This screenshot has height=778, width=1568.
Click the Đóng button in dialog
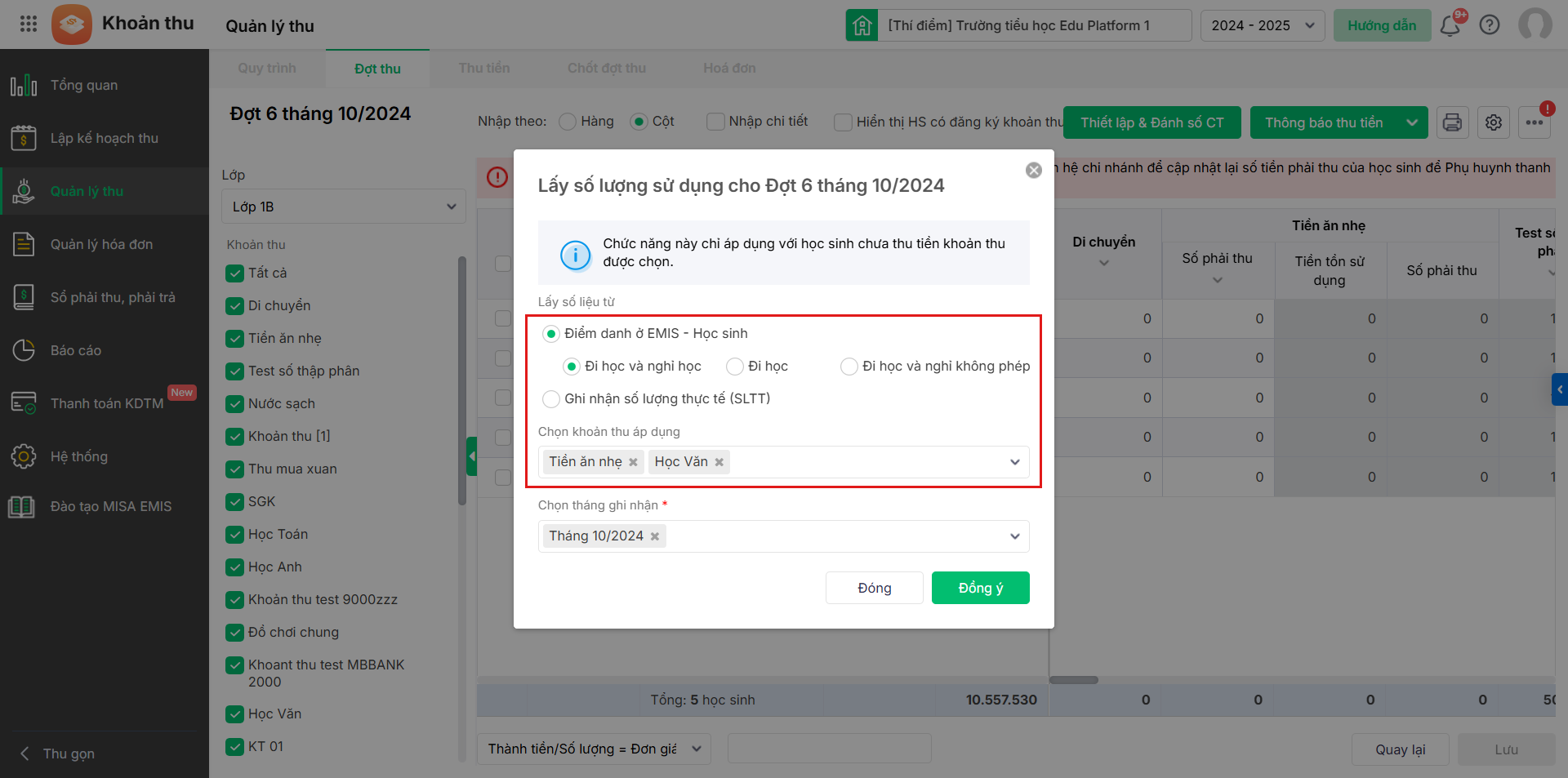click(874, 588)
